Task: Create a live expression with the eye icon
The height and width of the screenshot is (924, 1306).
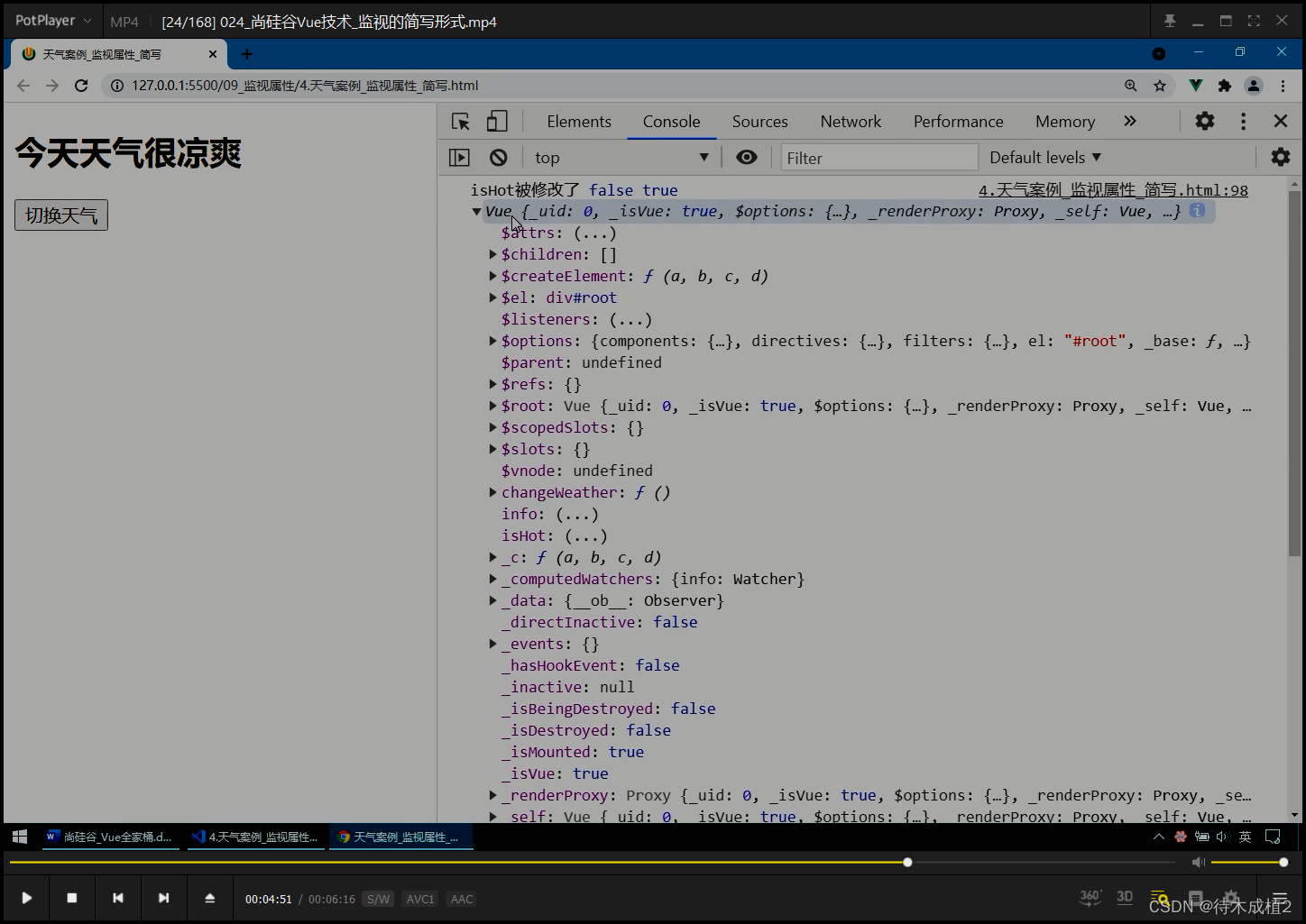Action: 747,157
